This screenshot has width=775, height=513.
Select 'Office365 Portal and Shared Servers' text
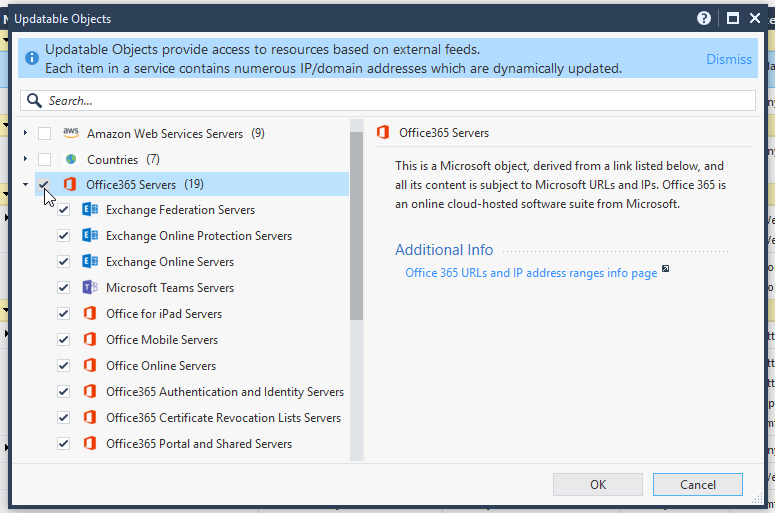coord(199,444)
